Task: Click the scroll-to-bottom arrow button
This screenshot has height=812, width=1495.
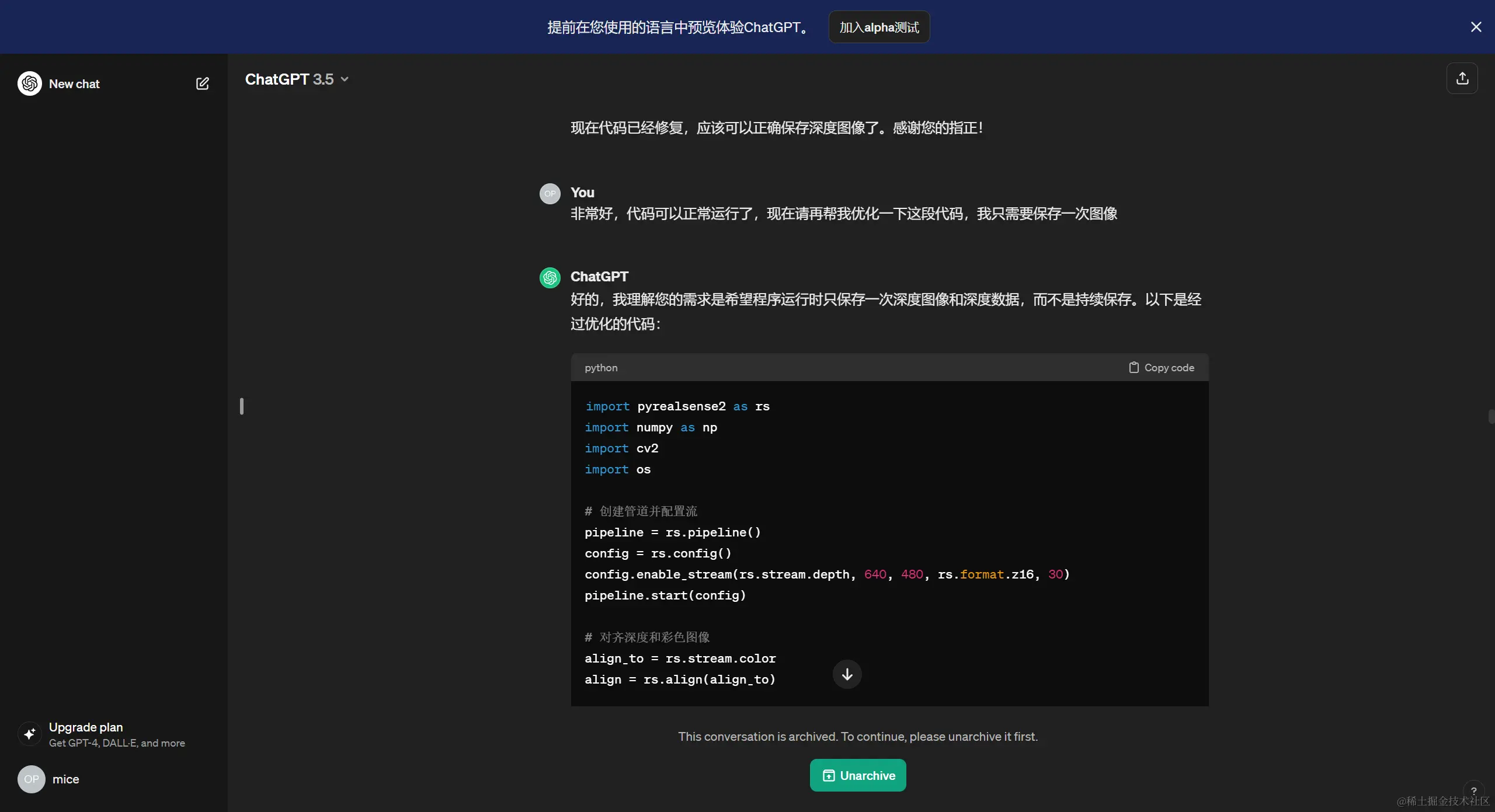Action: tap(847, 674)
